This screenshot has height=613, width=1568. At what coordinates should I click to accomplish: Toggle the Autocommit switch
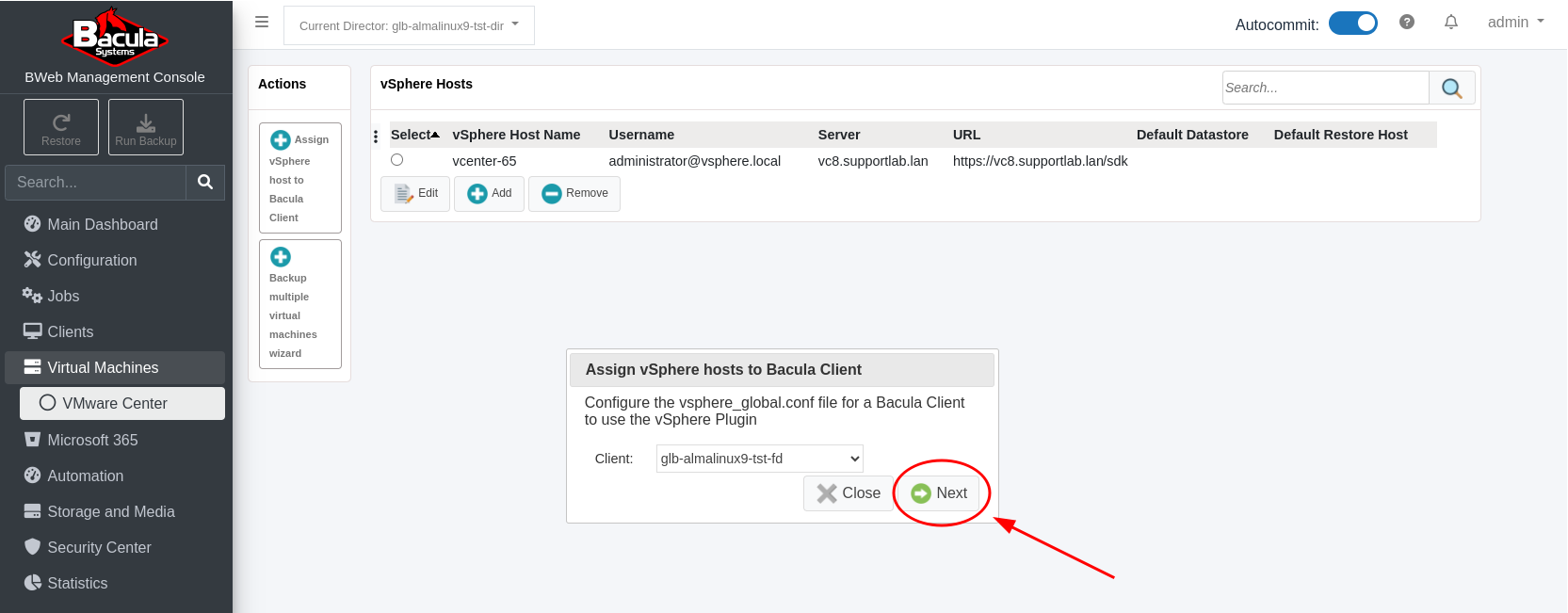pos(1353,23)
